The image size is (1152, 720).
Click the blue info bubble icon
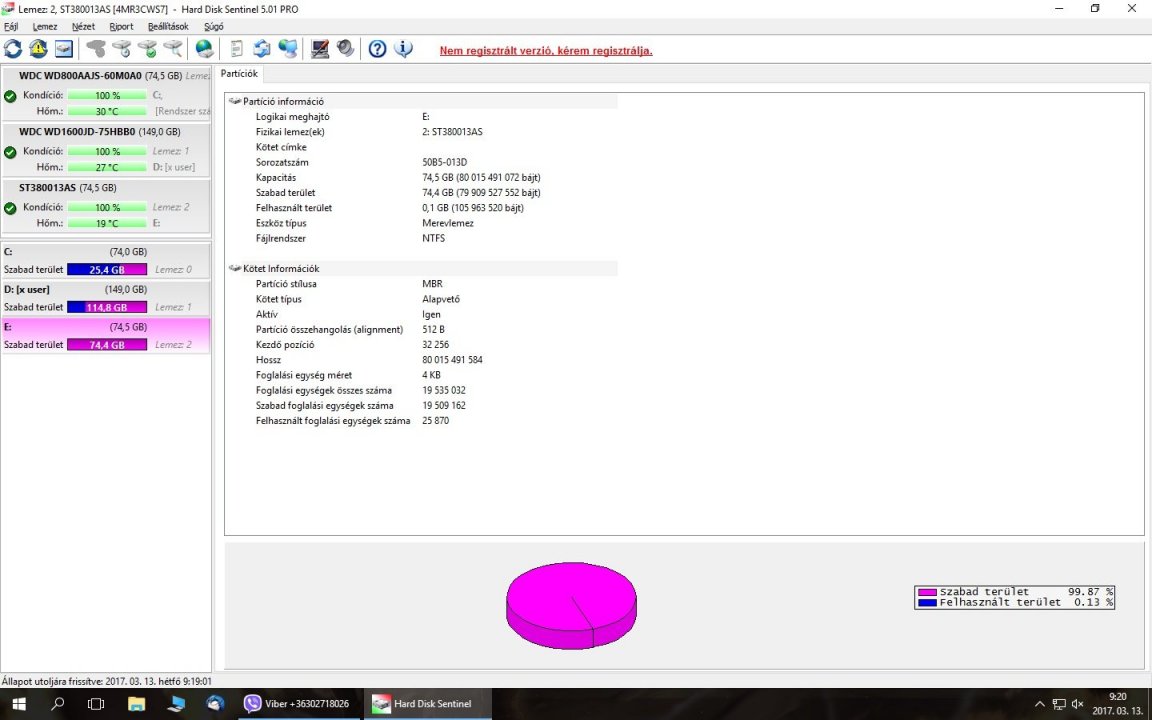point(403,49)
